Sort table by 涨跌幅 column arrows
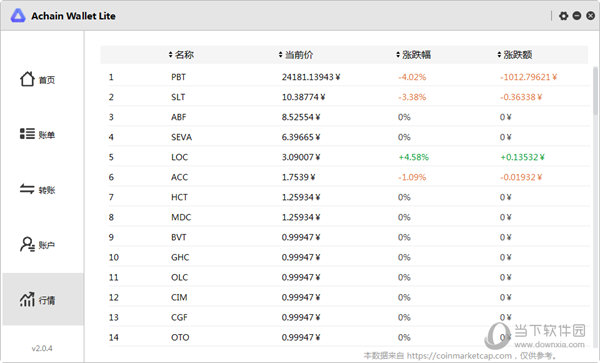Image resolution: width=600 pixels, height=363 pixels. (398, 55)
